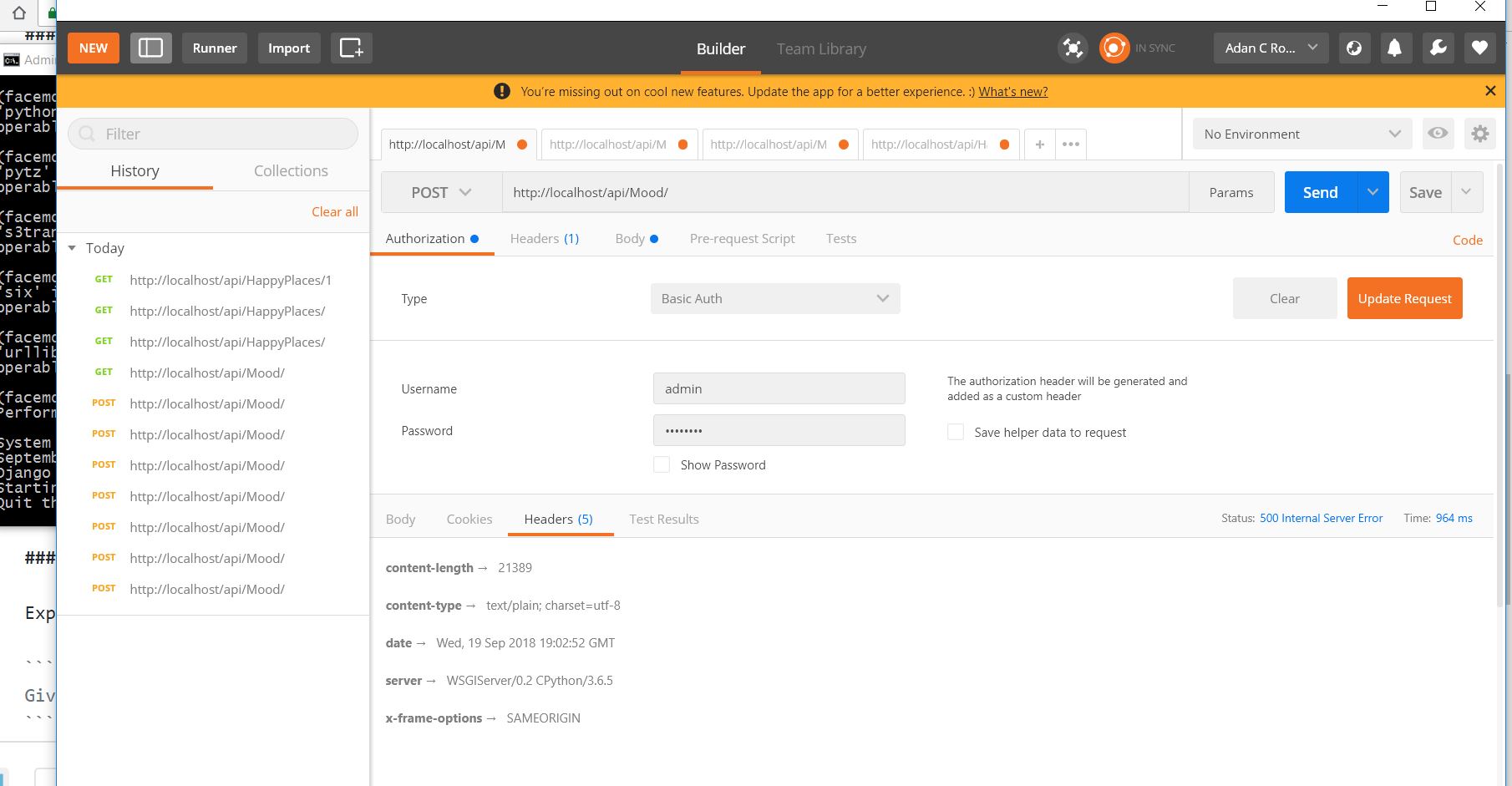The image size is (1512, 786).
Task: Enable Show Password checkbox
Action: pyautogui.click(x=662, y=464)
